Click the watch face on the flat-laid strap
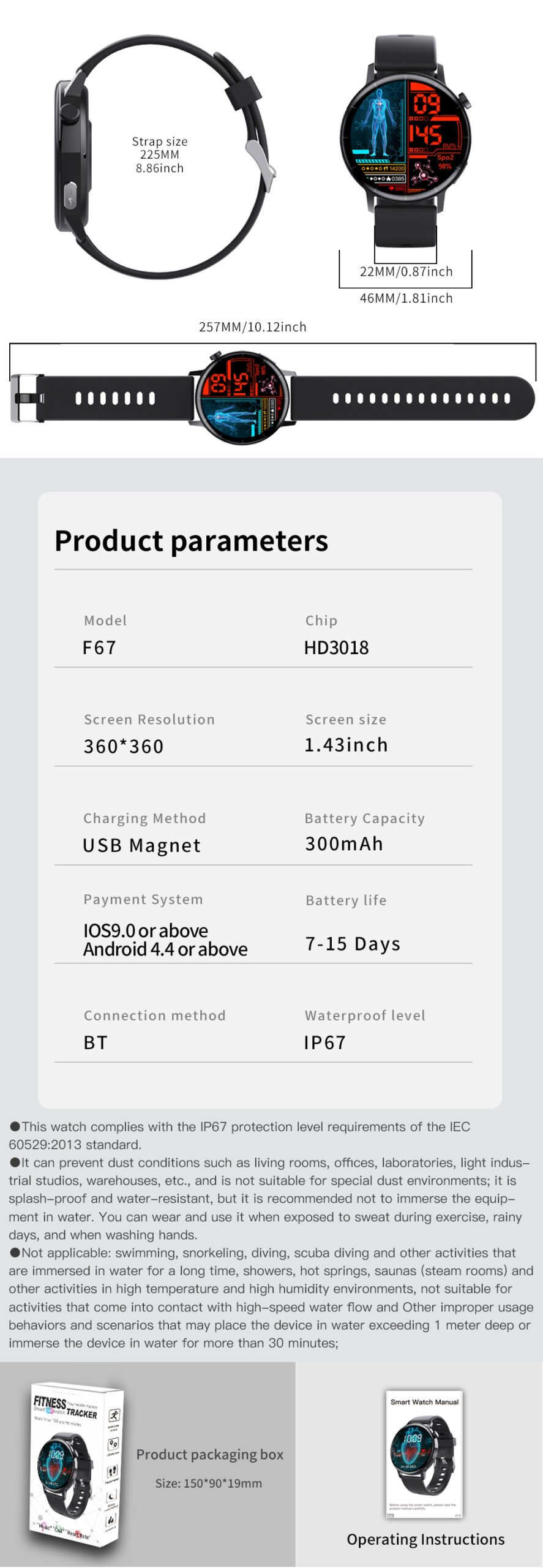 point(242,398)
